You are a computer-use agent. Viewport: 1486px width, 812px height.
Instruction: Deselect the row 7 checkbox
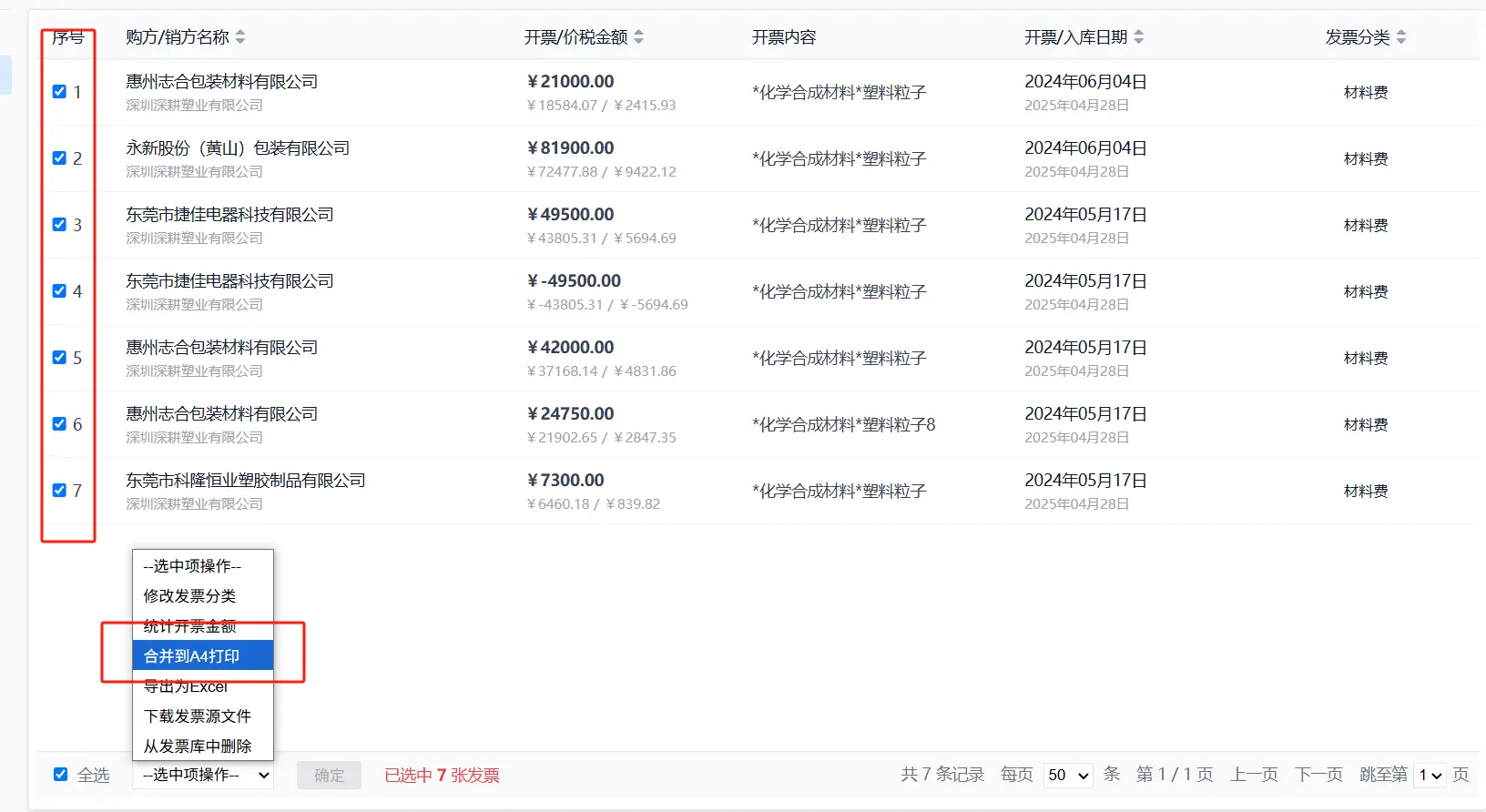point(60,491)
